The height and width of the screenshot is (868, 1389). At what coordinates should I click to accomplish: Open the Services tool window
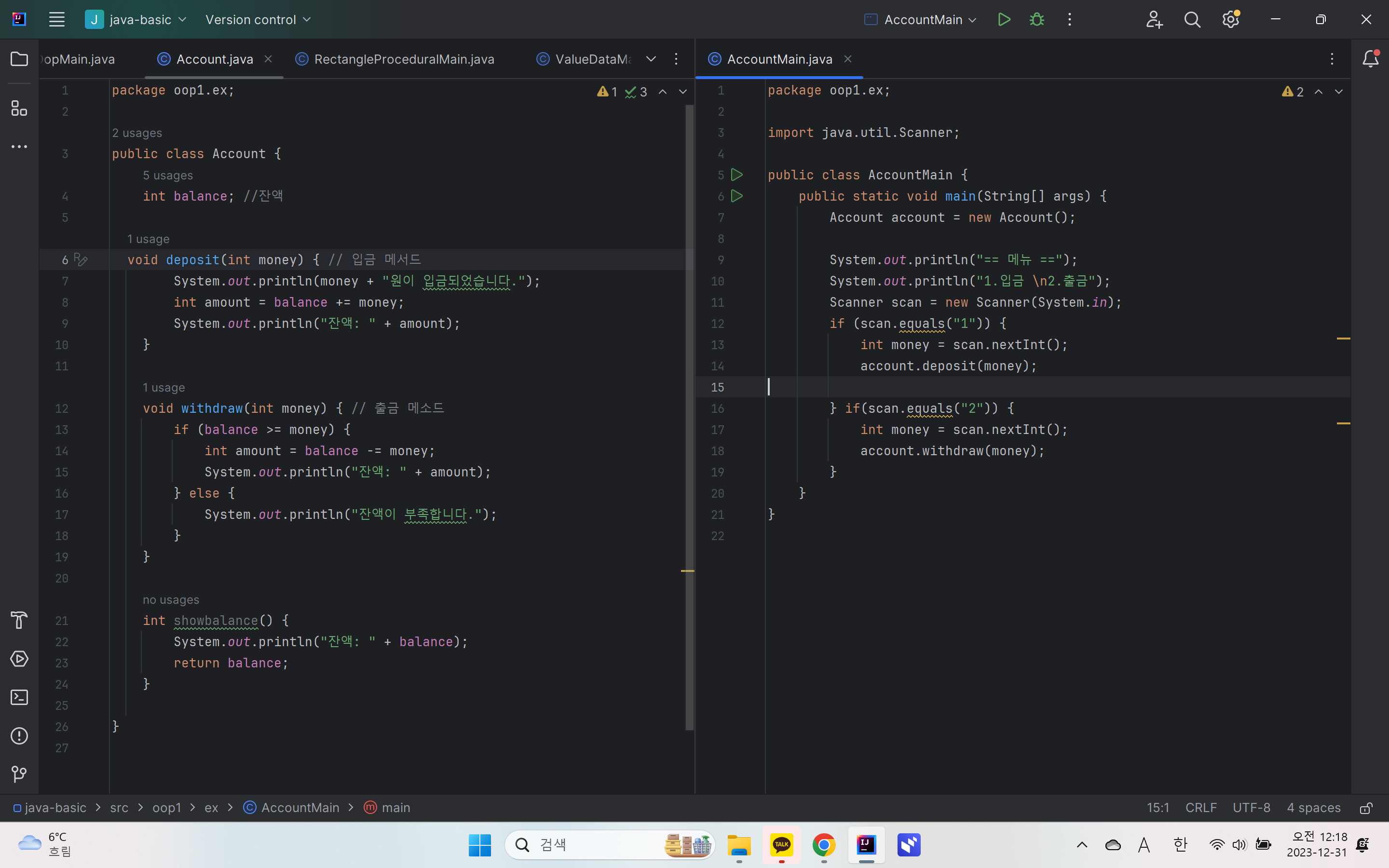click(x=19, y=658)
